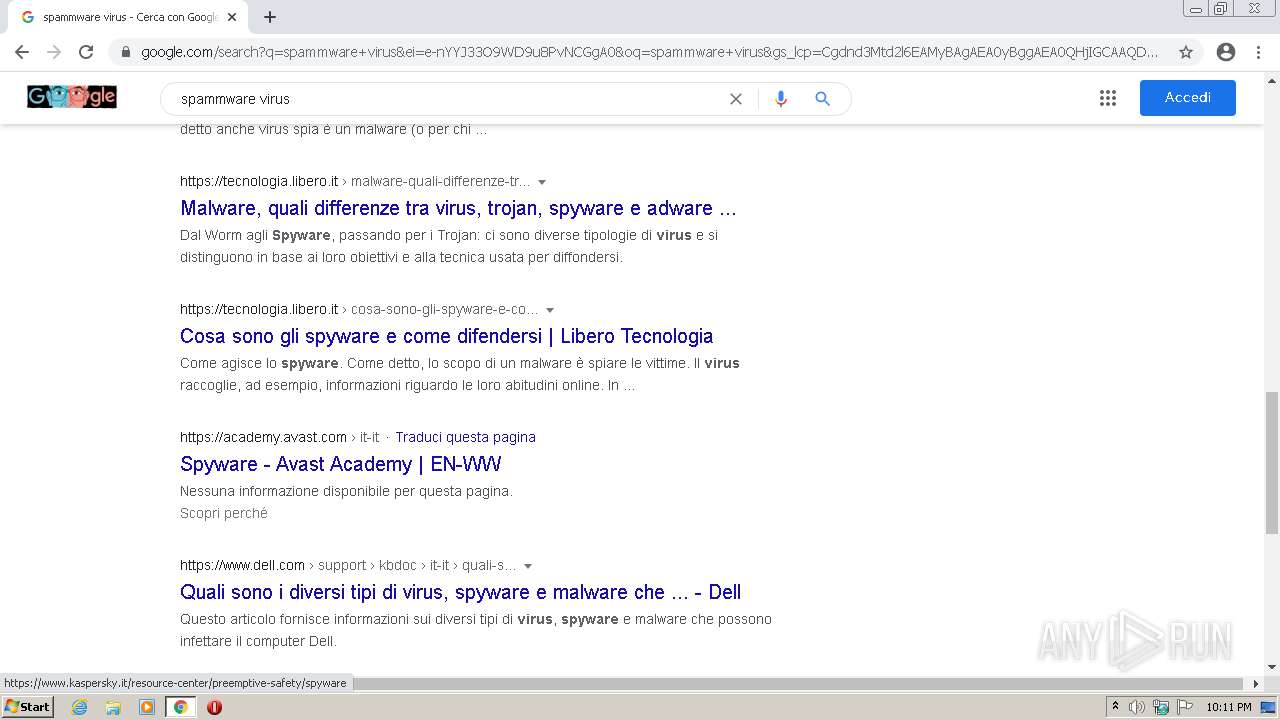Select Chrome in the taskbar
The width and height of the screenshot is (1280, 720).
click(x=180, y=707)
